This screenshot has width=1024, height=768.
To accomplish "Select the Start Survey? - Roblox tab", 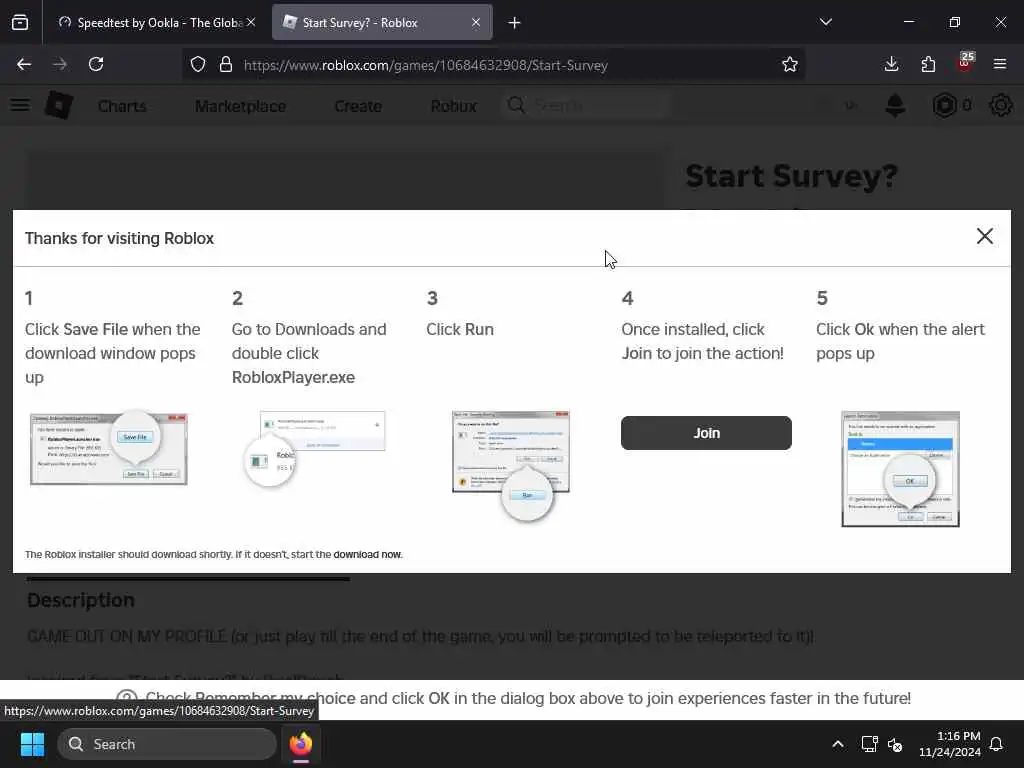I will [x=382, y=22].
